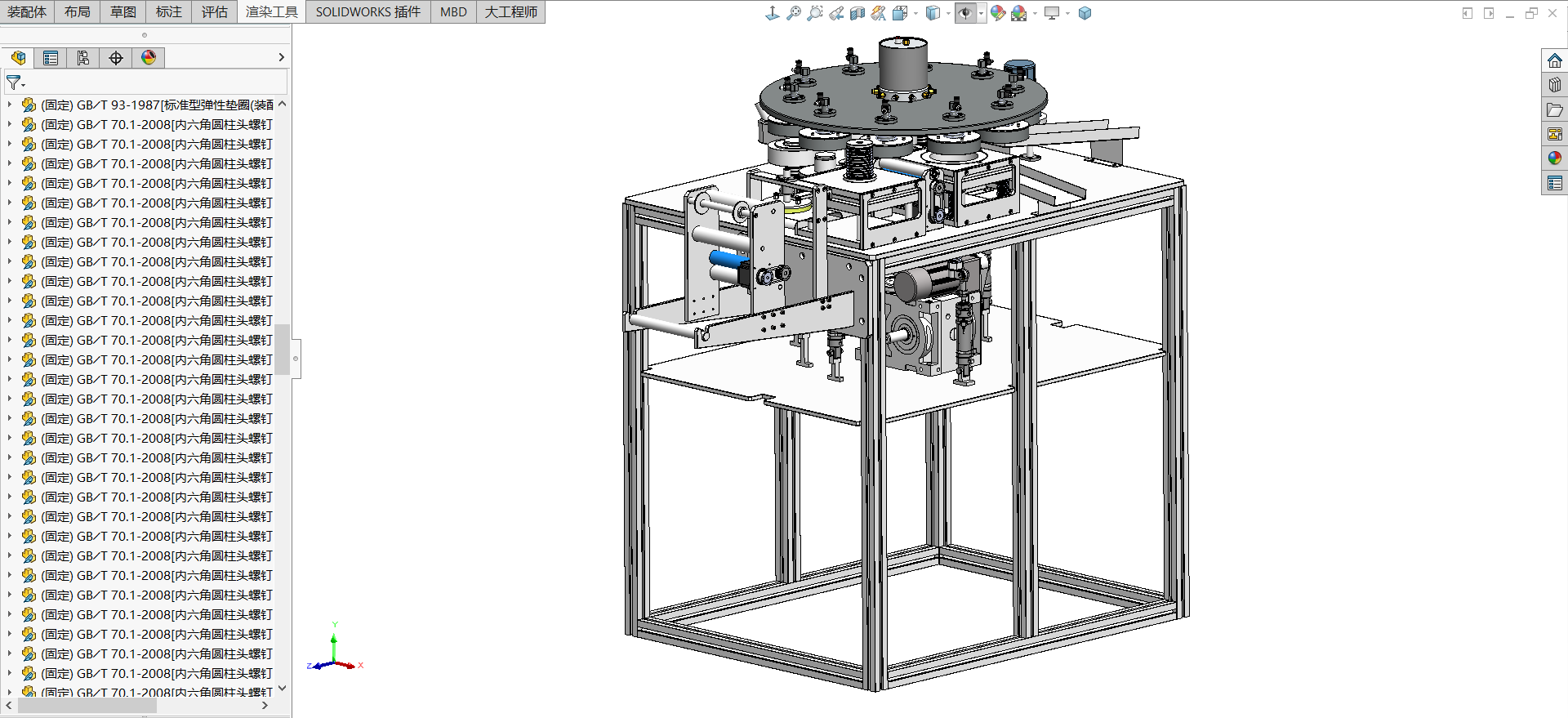Click the blue cube icon after View Settings
The width and height of the screenshot is (1568, 718).
point(1085,13)
